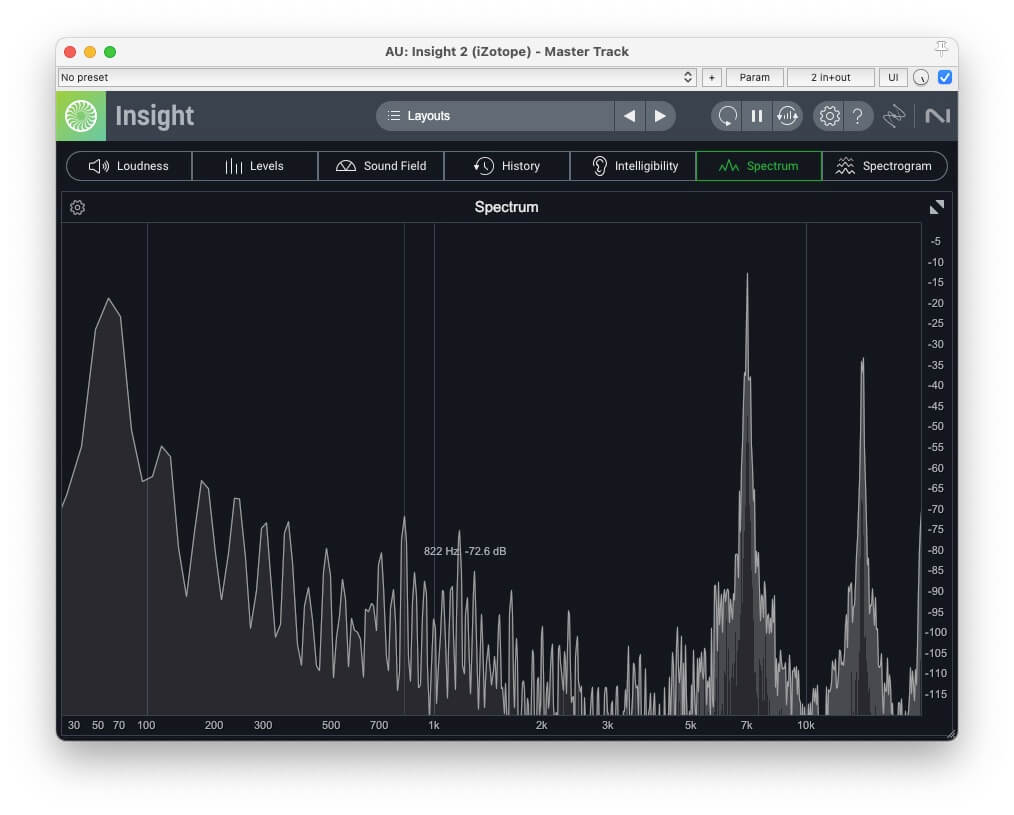Screen dimensions: 1014x815
Task: Click the round knob icon by UI button
Action: click(x=921, y=77)
